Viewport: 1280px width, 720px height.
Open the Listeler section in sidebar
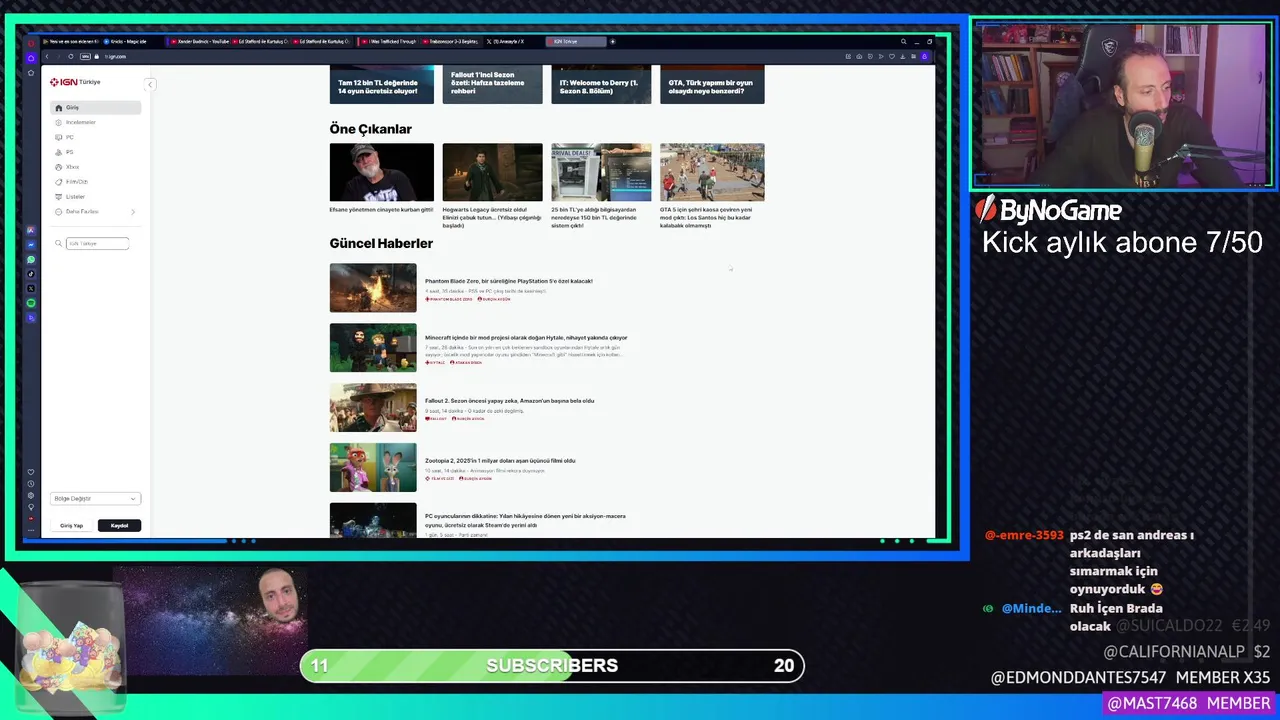[96, 197]
